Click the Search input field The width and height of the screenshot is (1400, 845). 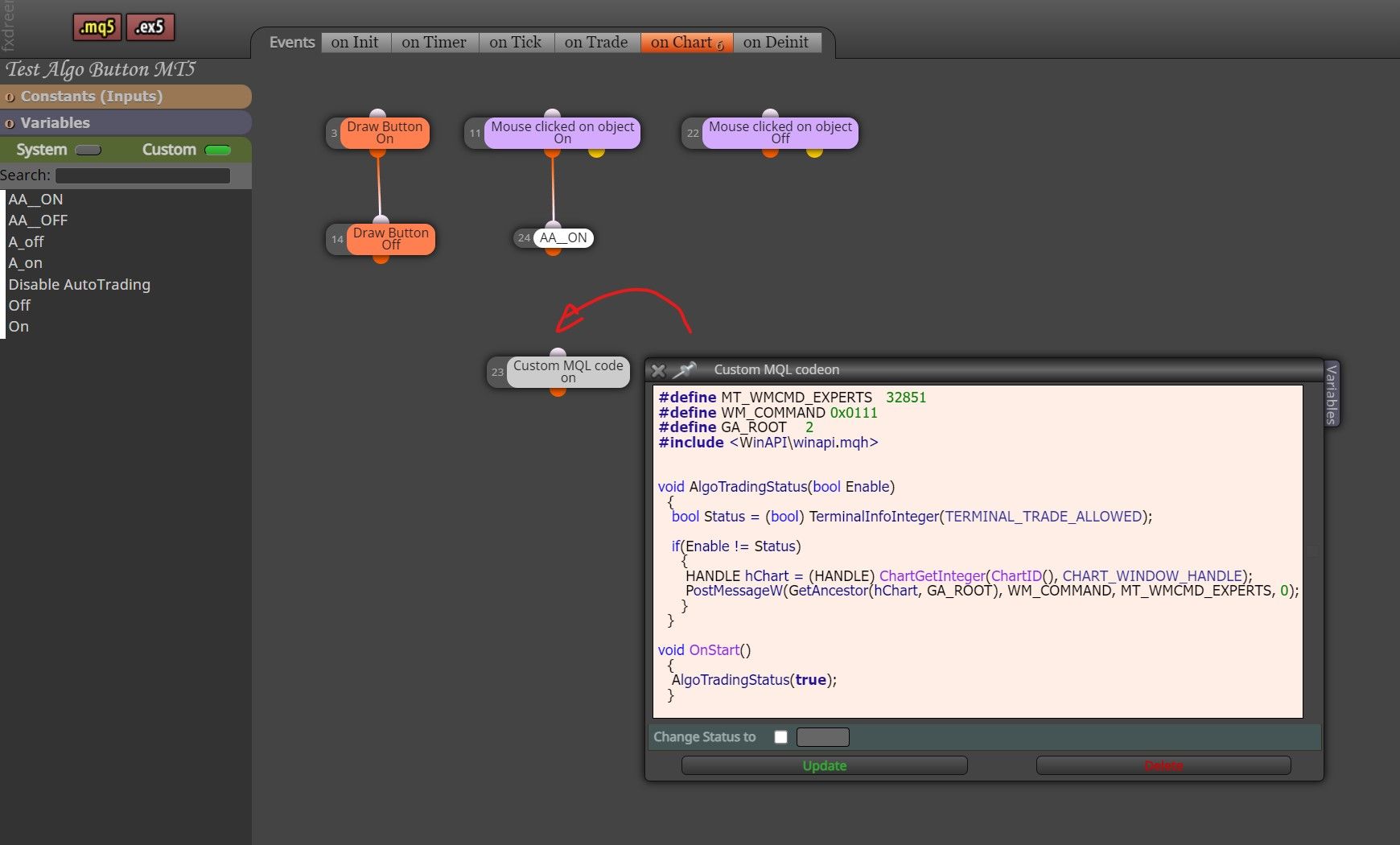142,175
